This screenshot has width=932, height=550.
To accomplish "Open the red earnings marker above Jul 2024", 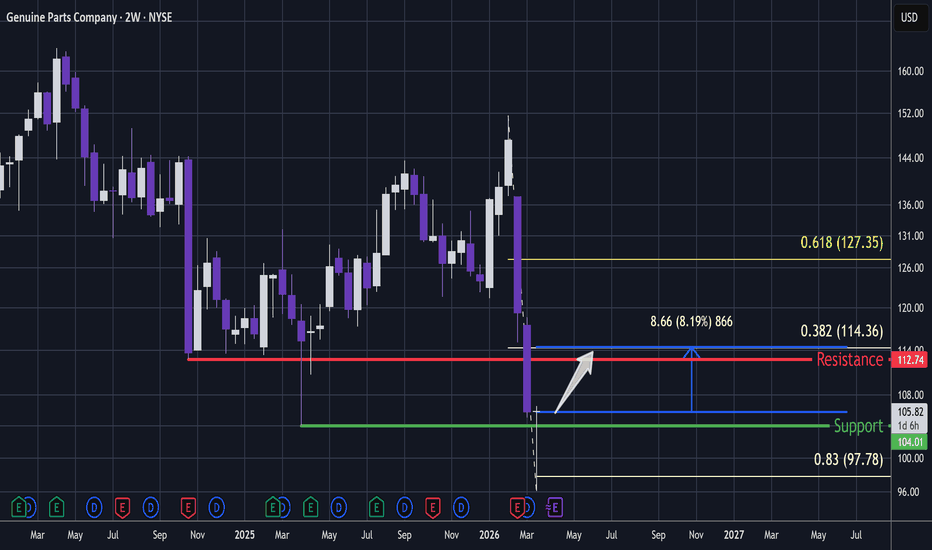I will (x=122, y=507).
